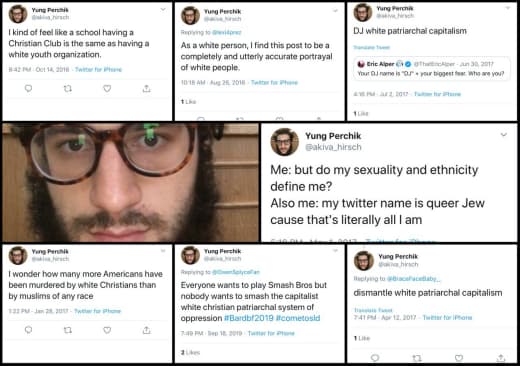Open Eric Alper's verified badge

tap(408, 64)
